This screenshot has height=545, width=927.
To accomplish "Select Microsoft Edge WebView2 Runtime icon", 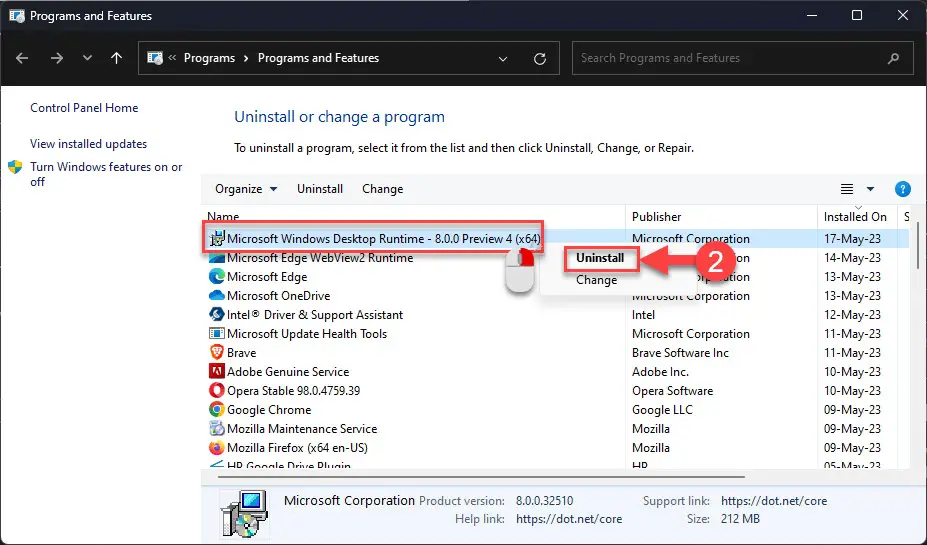I will [217, 258].
